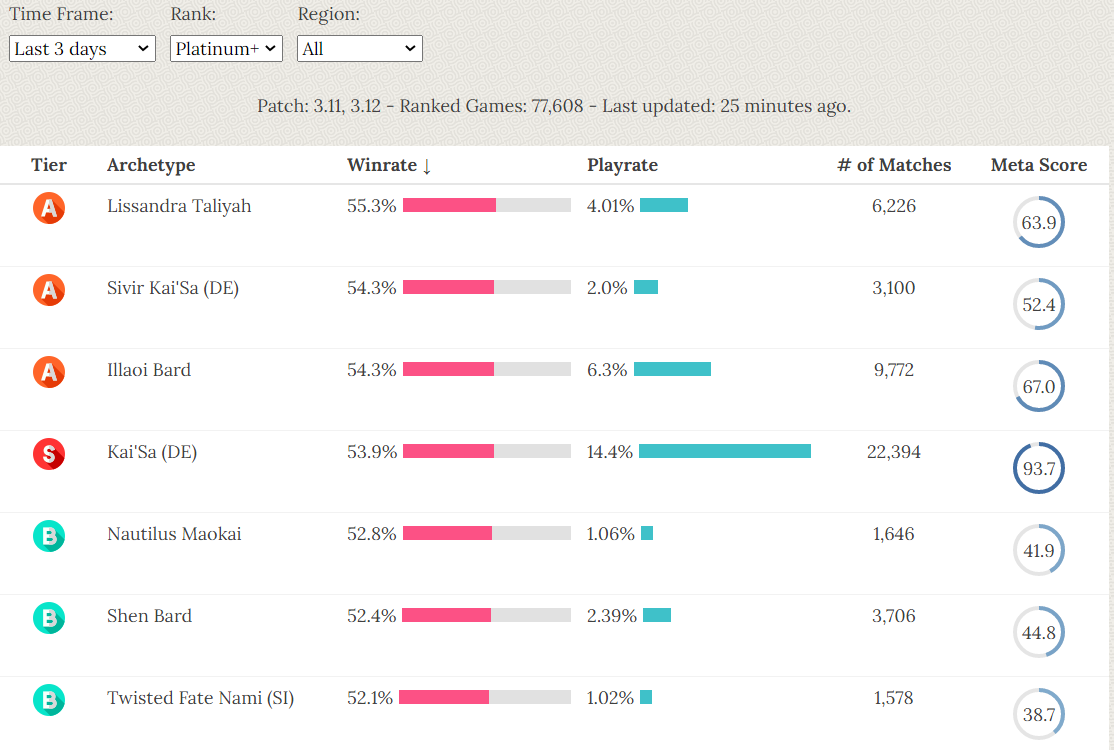Select the Nautilus Maokai archetype
This screenshot has height=750, width=1114.
(174, 534)
